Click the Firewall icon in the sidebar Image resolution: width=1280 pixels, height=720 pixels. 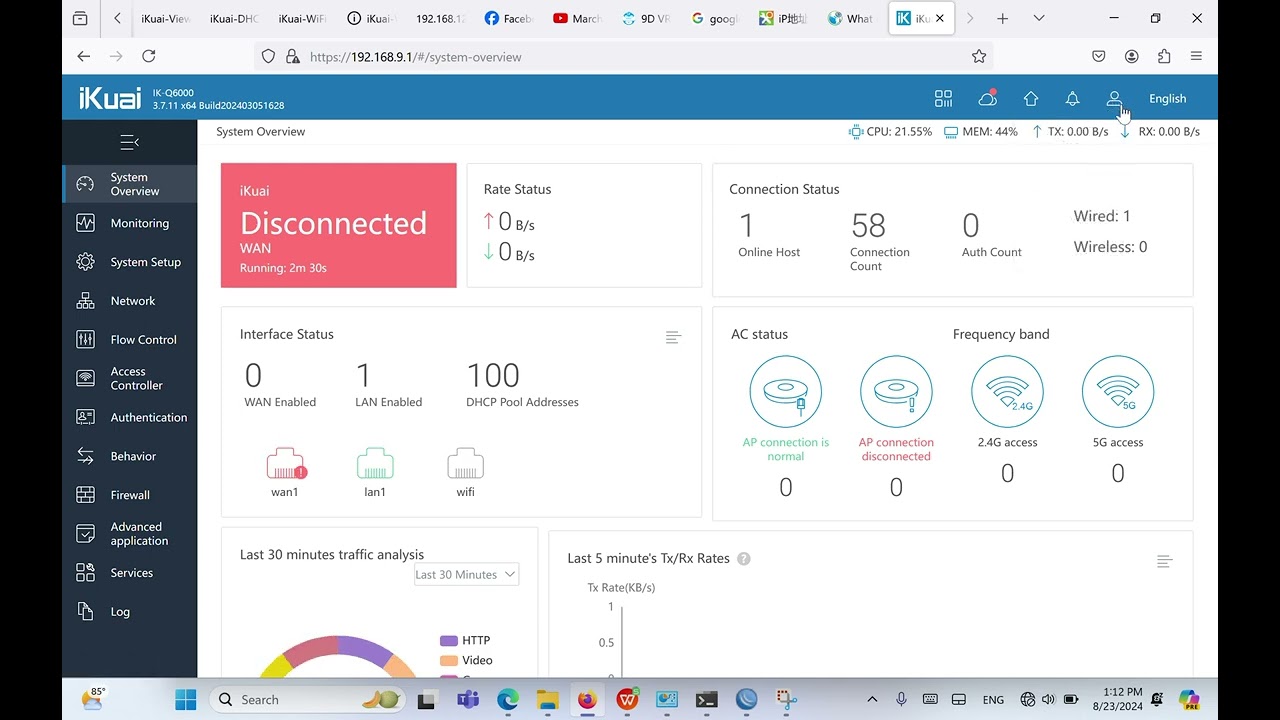(86, 495)
